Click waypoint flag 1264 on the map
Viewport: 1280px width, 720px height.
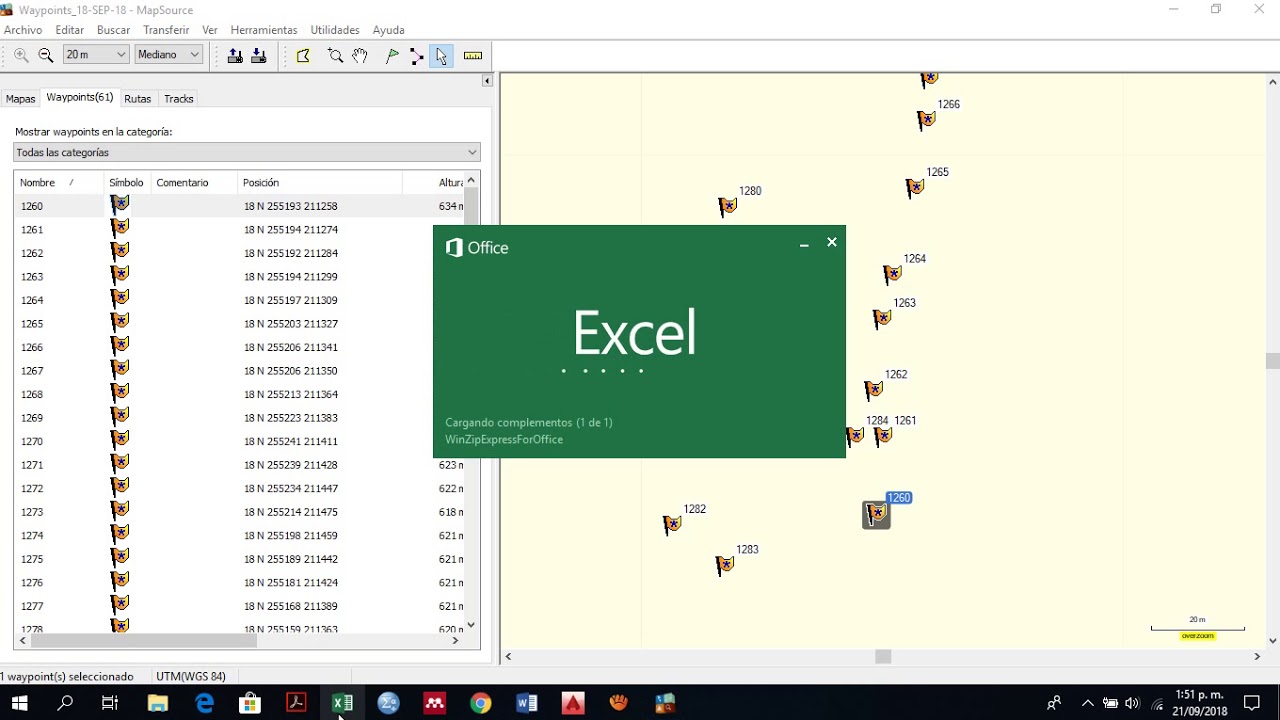click(893, 273)
